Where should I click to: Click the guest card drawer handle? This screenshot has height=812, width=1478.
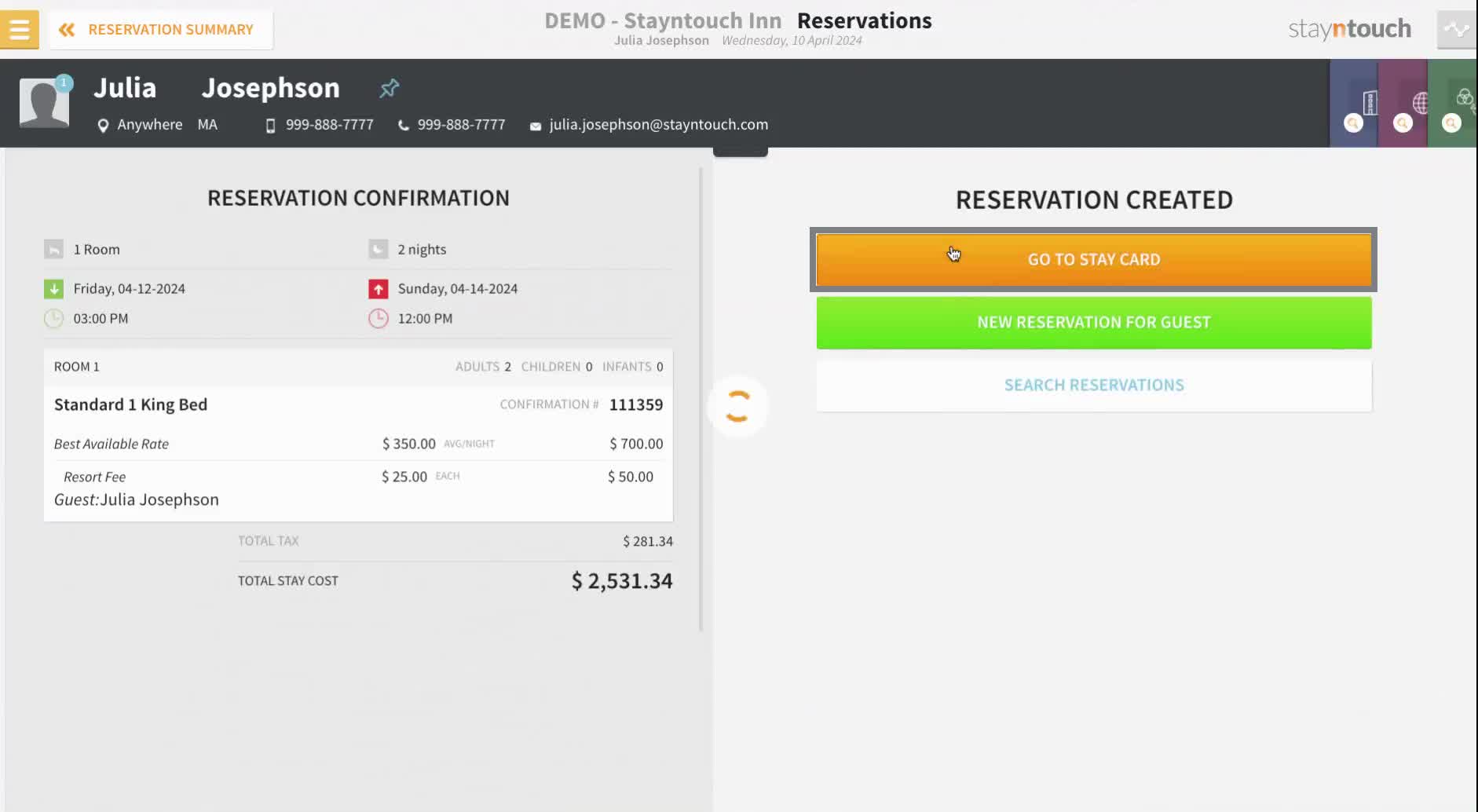(740, 152)
